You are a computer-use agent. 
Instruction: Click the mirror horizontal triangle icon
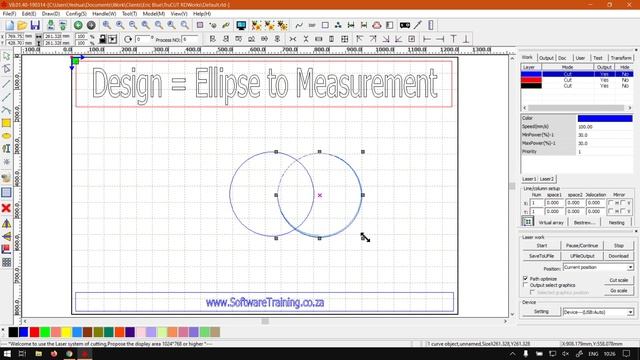coord(6,223)
